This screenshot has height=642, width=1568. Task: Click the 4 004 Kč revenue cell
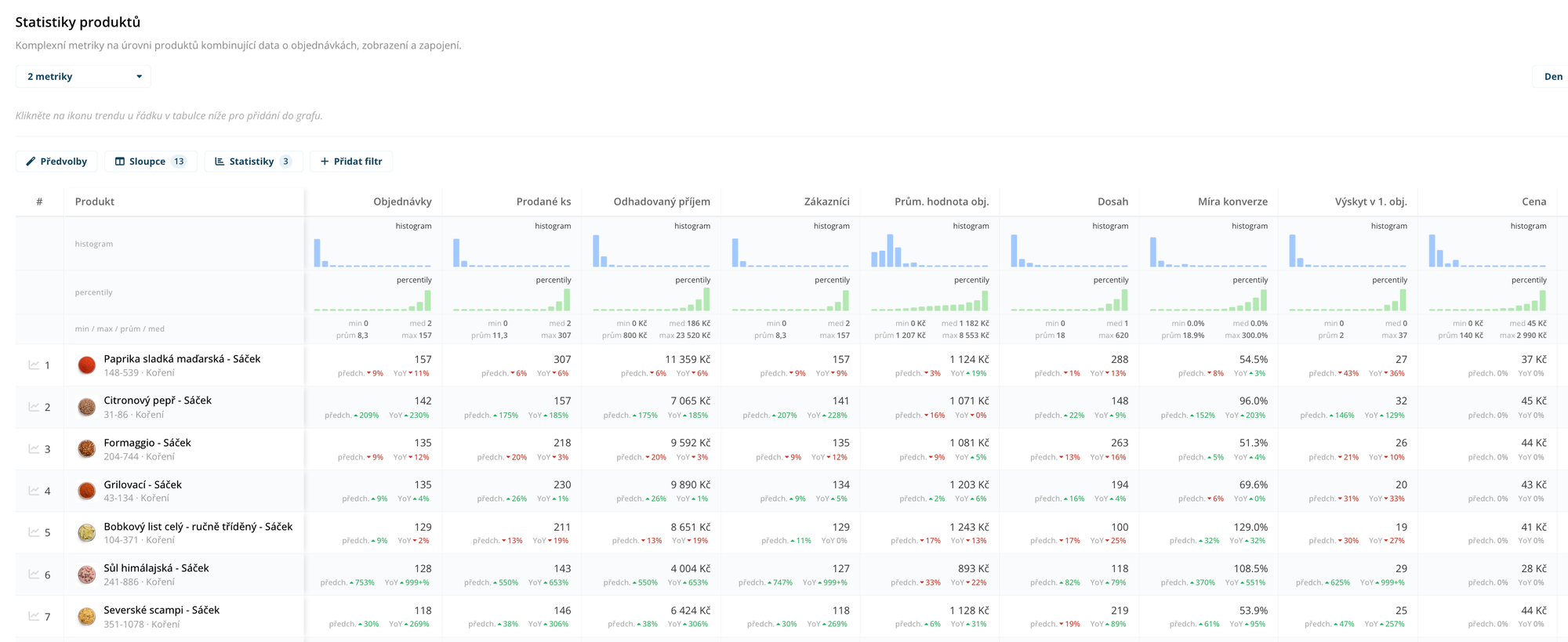click(690, 568)
